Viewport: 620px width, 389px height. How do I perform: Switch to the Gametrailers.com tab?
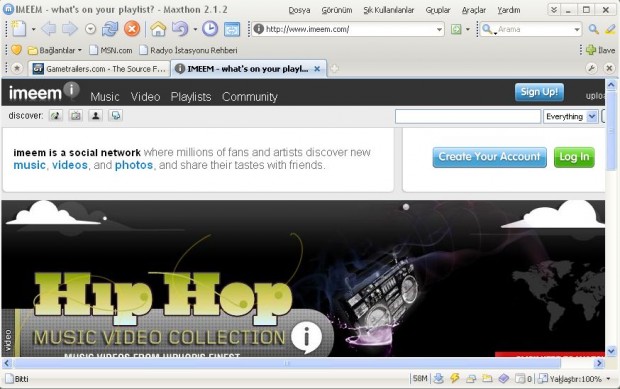[x=99, y=69]
